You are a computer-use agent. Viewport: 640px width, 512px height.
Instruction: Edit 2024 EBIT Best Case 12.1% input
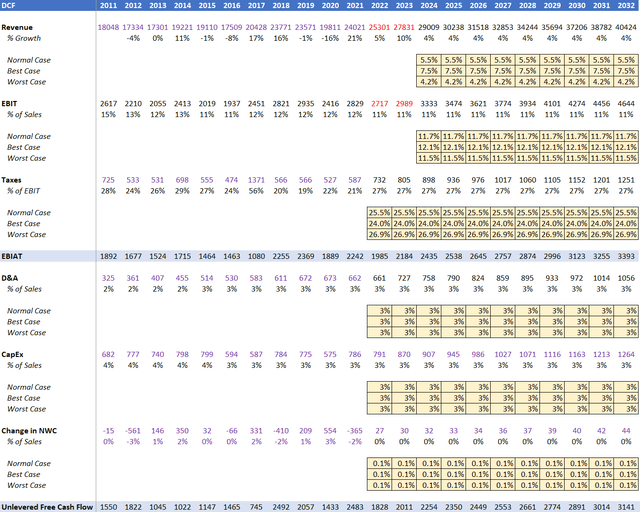pos(429,147)
